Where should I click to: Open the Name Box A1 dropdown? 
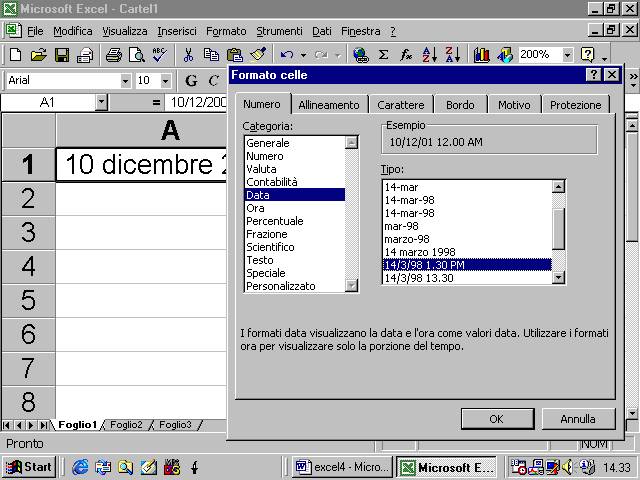(x=102, y=102)
